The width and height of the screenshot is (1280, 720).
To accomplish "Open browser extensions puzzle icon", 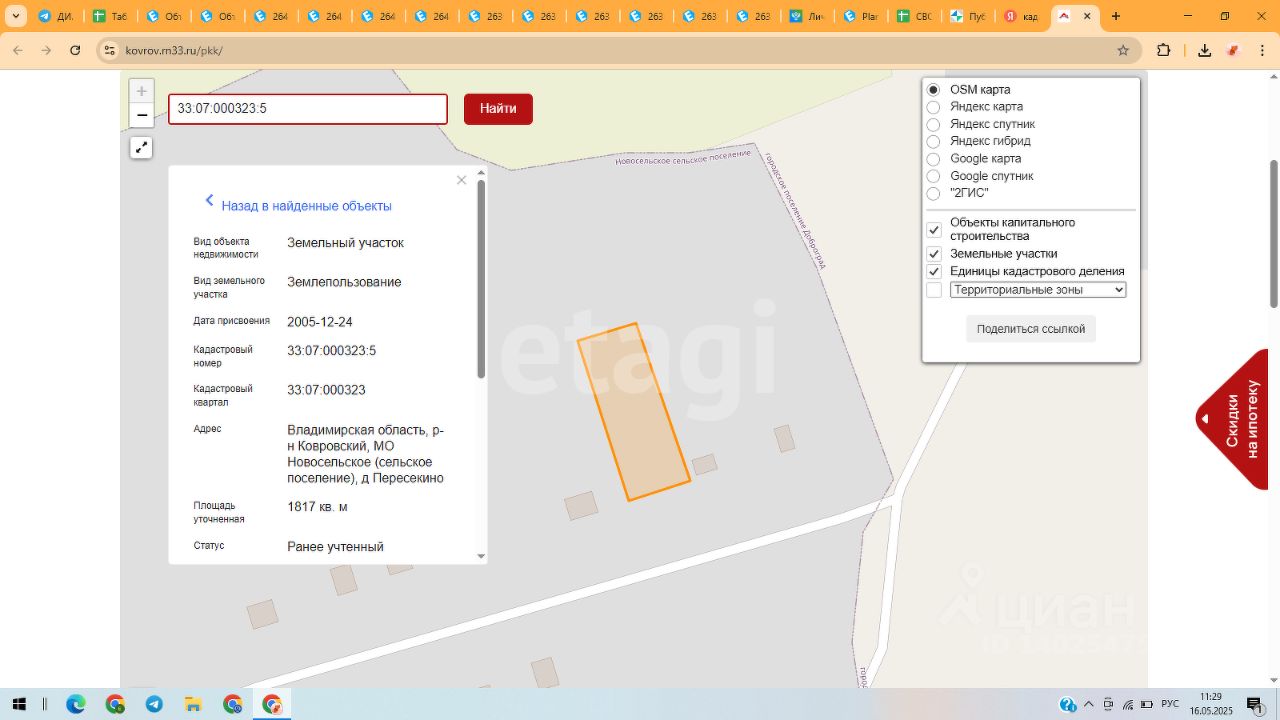I will pyautogui.click(x=1163, y=50).
